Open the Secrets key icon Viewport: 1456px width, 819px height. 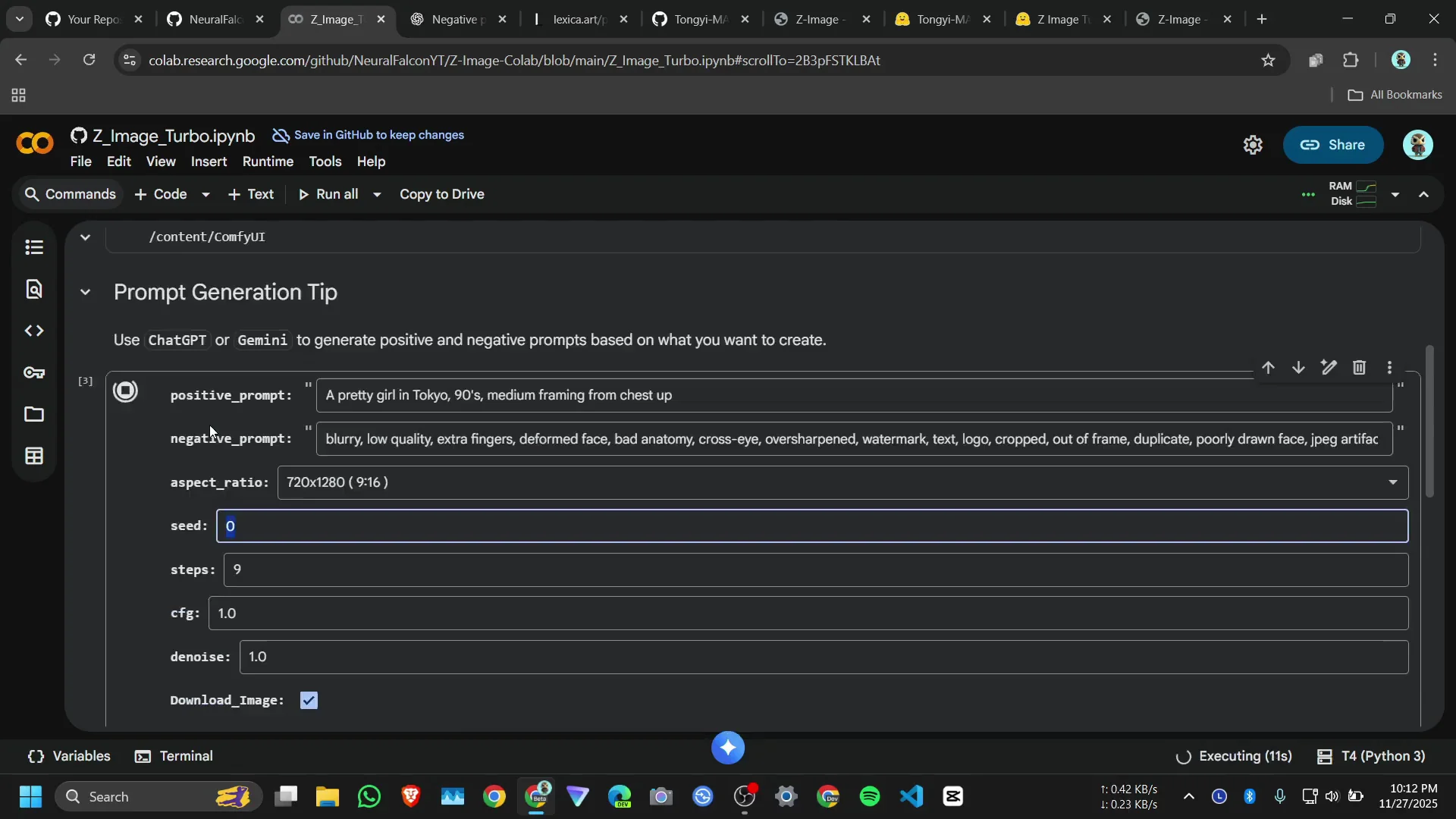point(34,372)
